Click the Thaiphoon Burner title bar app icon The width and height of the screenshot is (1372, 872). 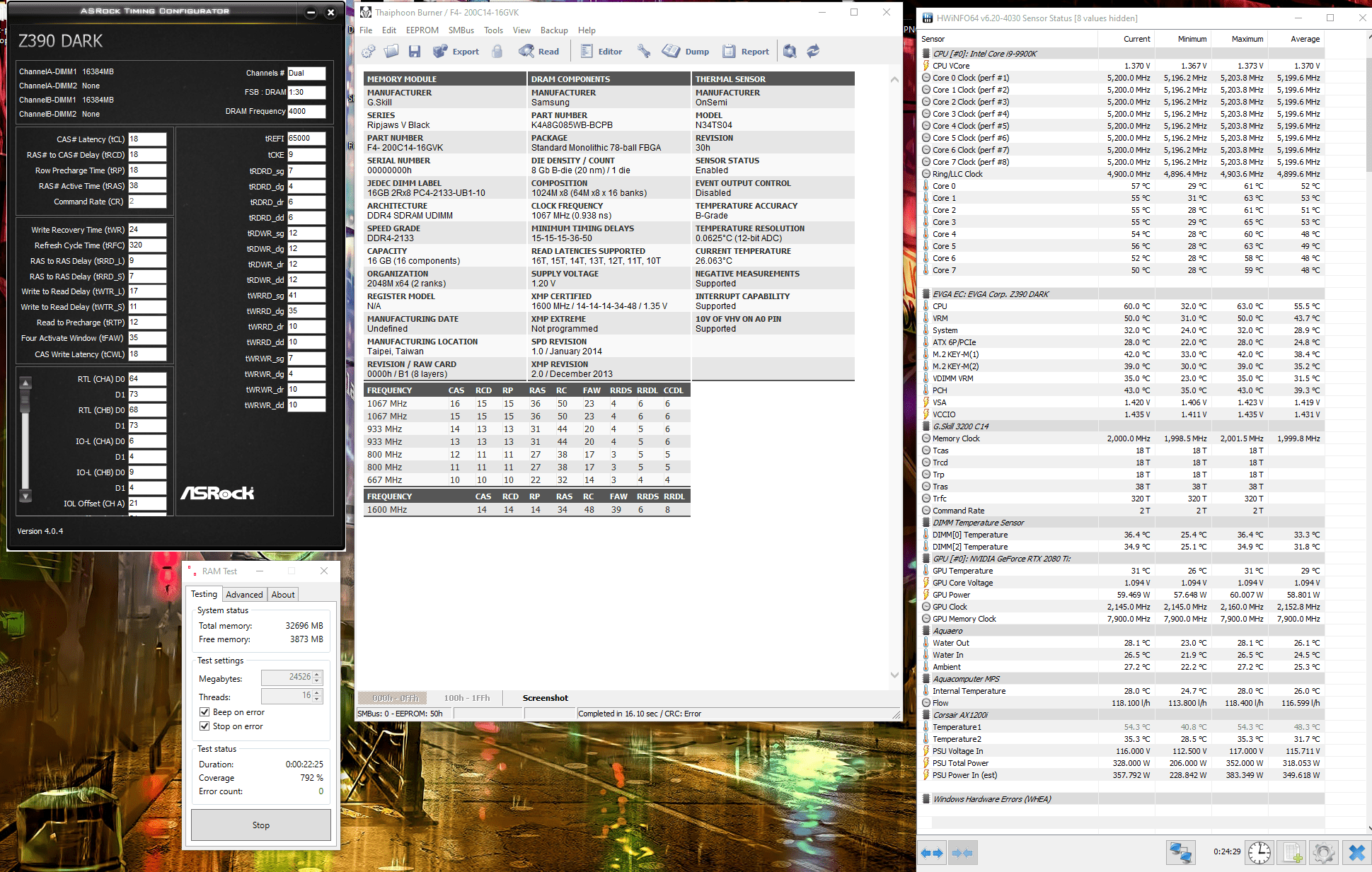tap(366, 12)
